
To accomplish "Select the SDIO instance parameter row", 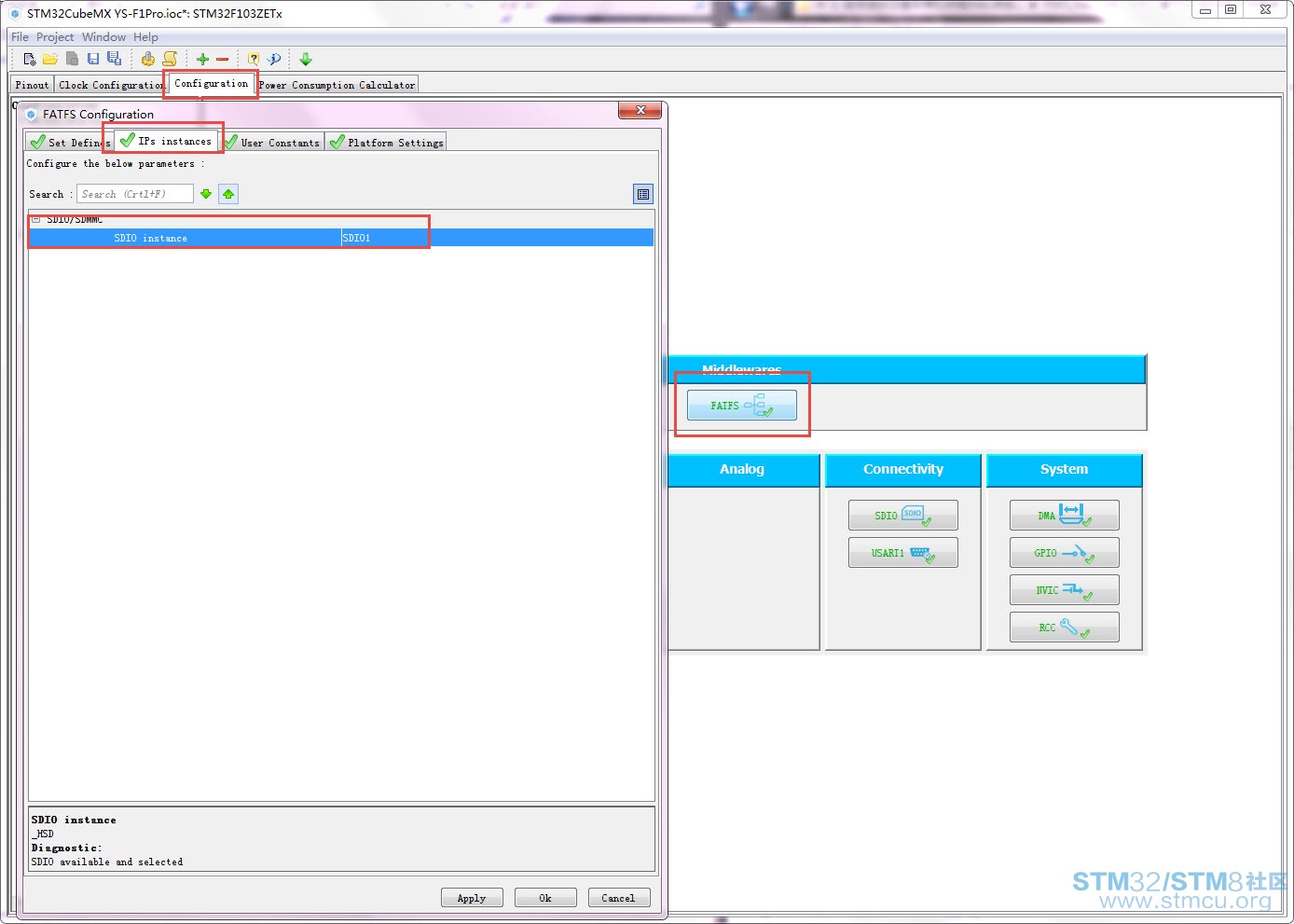I will 341,238.
